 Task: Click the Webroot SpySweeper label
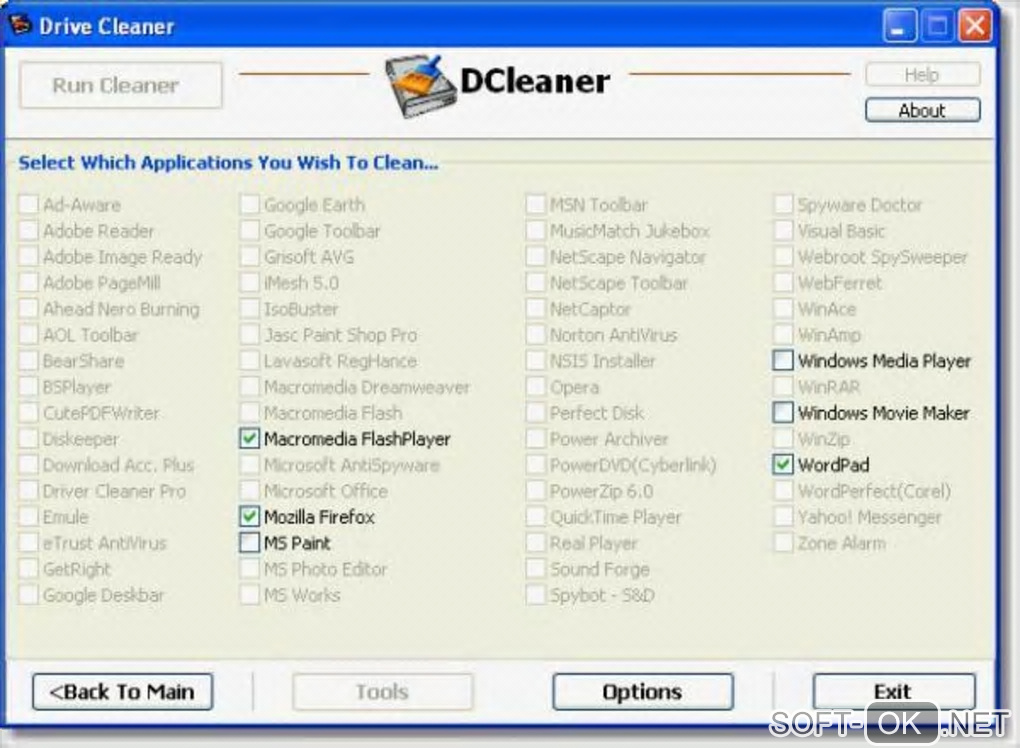pyautogui.click(x=883, y=257)
